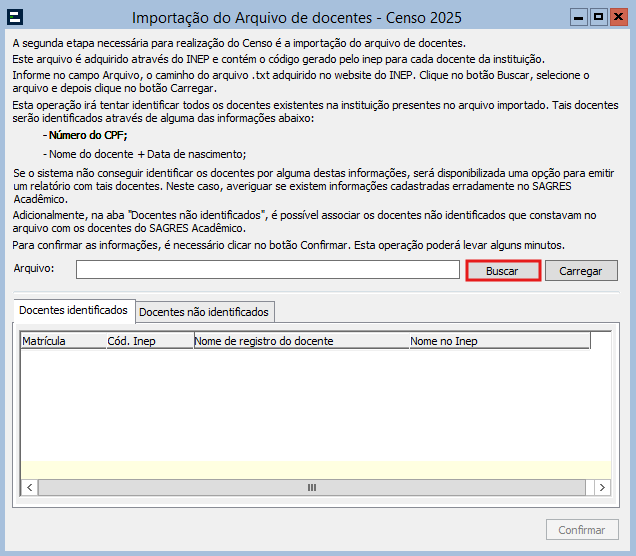Viewport: 636px width, 556px height.
Task: Click the Buscar button
Action: click(x=503, y=270)
